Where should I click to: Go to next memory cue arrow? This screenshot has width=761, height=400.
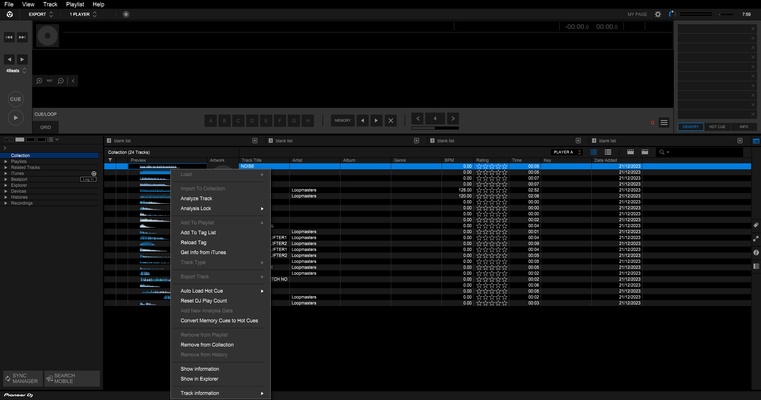[376, 120]
